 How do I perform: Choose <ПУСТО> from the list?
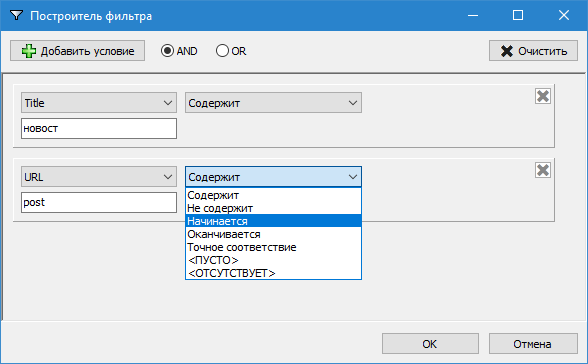pos(273,260)
